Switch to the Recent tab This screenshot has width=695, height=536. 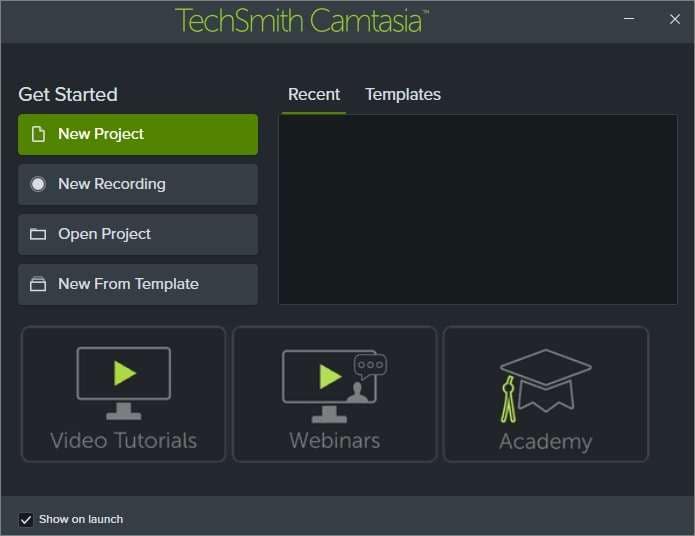click(x=314, y=94)
